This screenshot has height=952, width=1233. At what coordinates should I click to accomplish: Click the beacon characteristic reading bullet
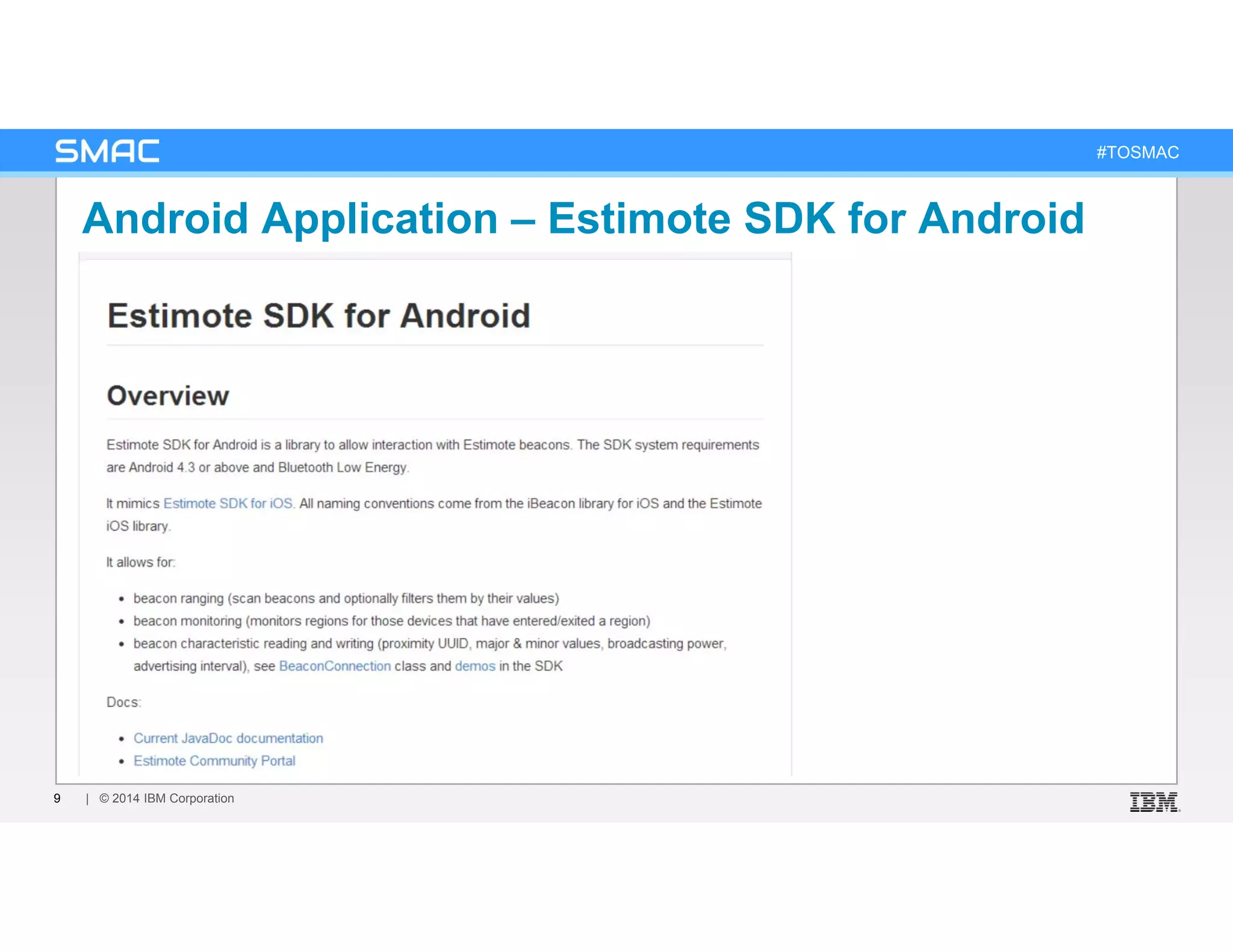pyautogui.click(x=430, y=655)
